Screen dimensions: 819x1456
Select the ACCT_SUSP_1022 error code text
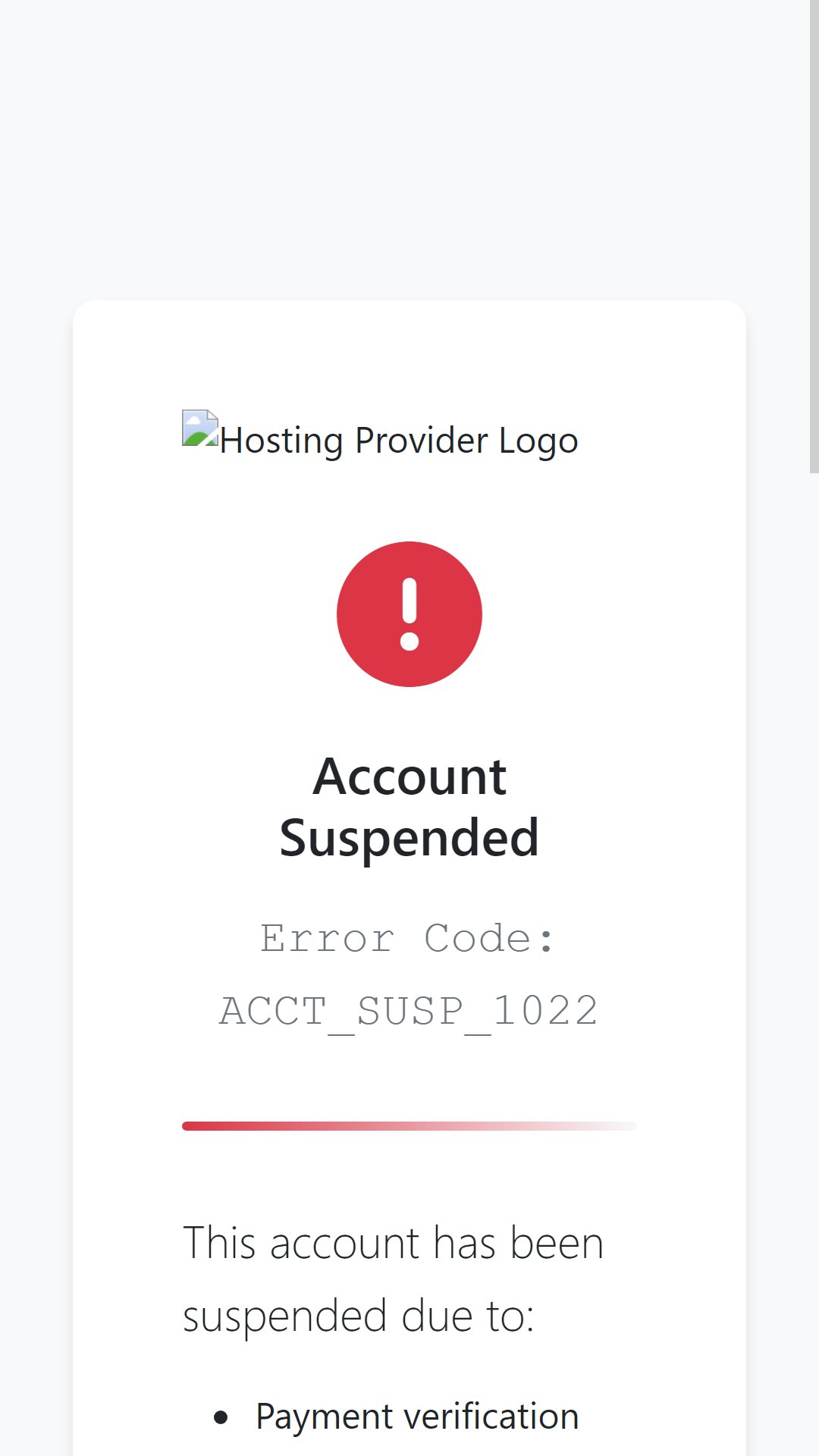(x=409, y=1012)
